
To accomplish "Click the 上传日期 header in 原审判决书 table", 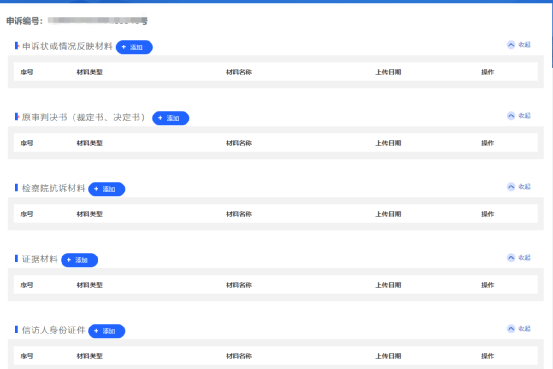I will point(388,143).
